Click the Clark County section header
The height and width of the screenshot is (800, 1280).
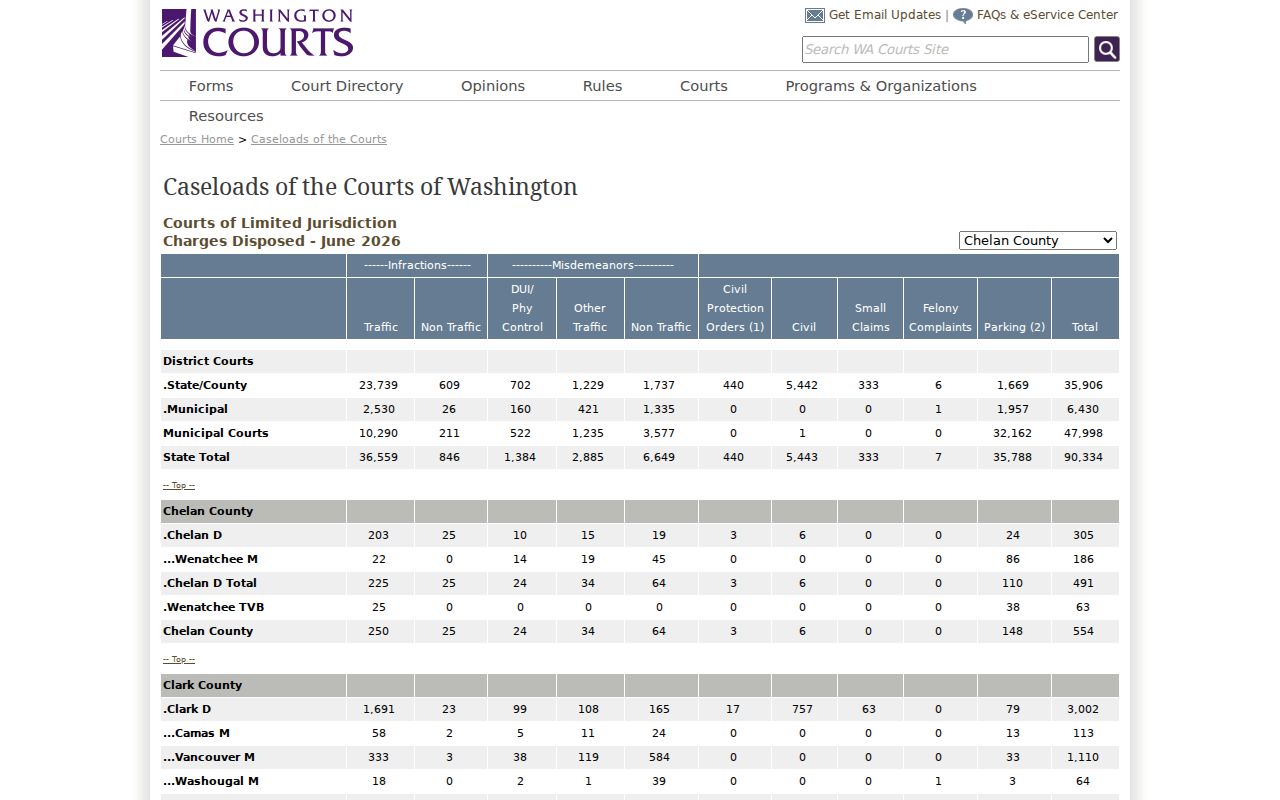click(203, 685)
